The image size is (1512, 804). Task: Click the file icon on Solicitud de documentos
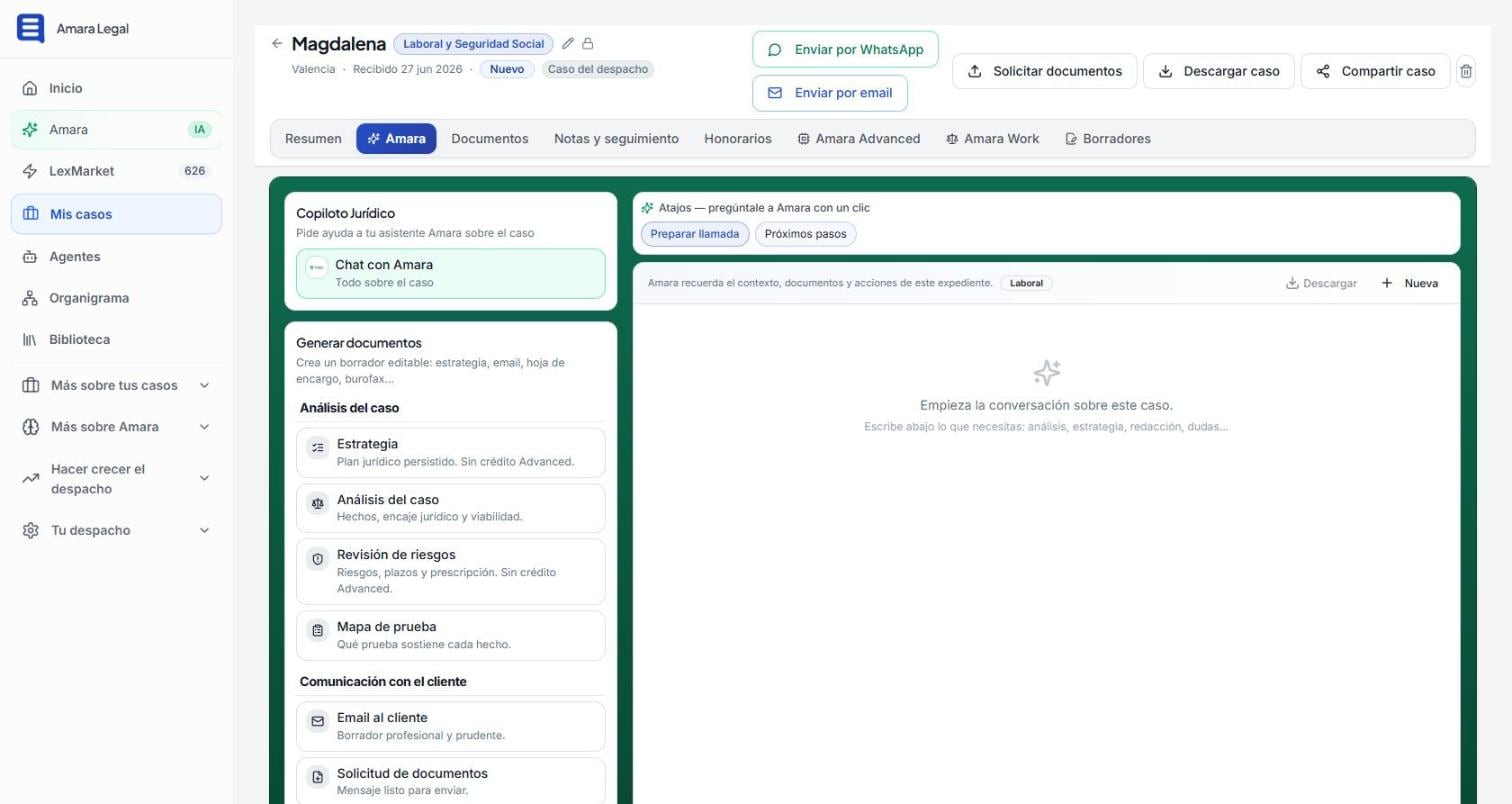click(x=318, y=777)
